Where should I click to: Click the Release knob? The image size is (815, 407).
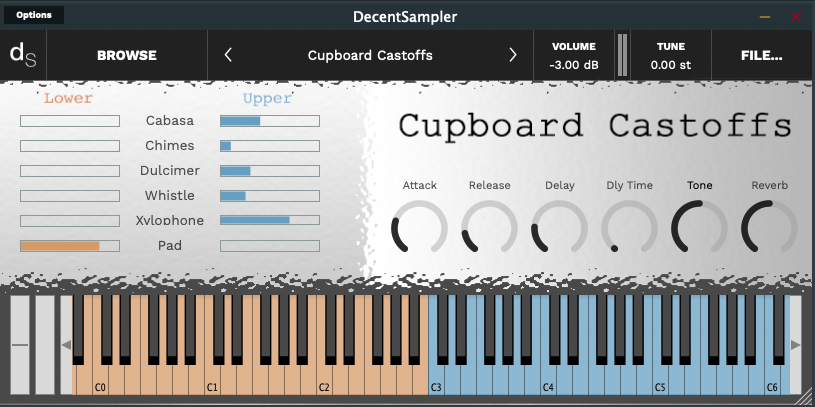pyautogui.click(x=489, y=228)
